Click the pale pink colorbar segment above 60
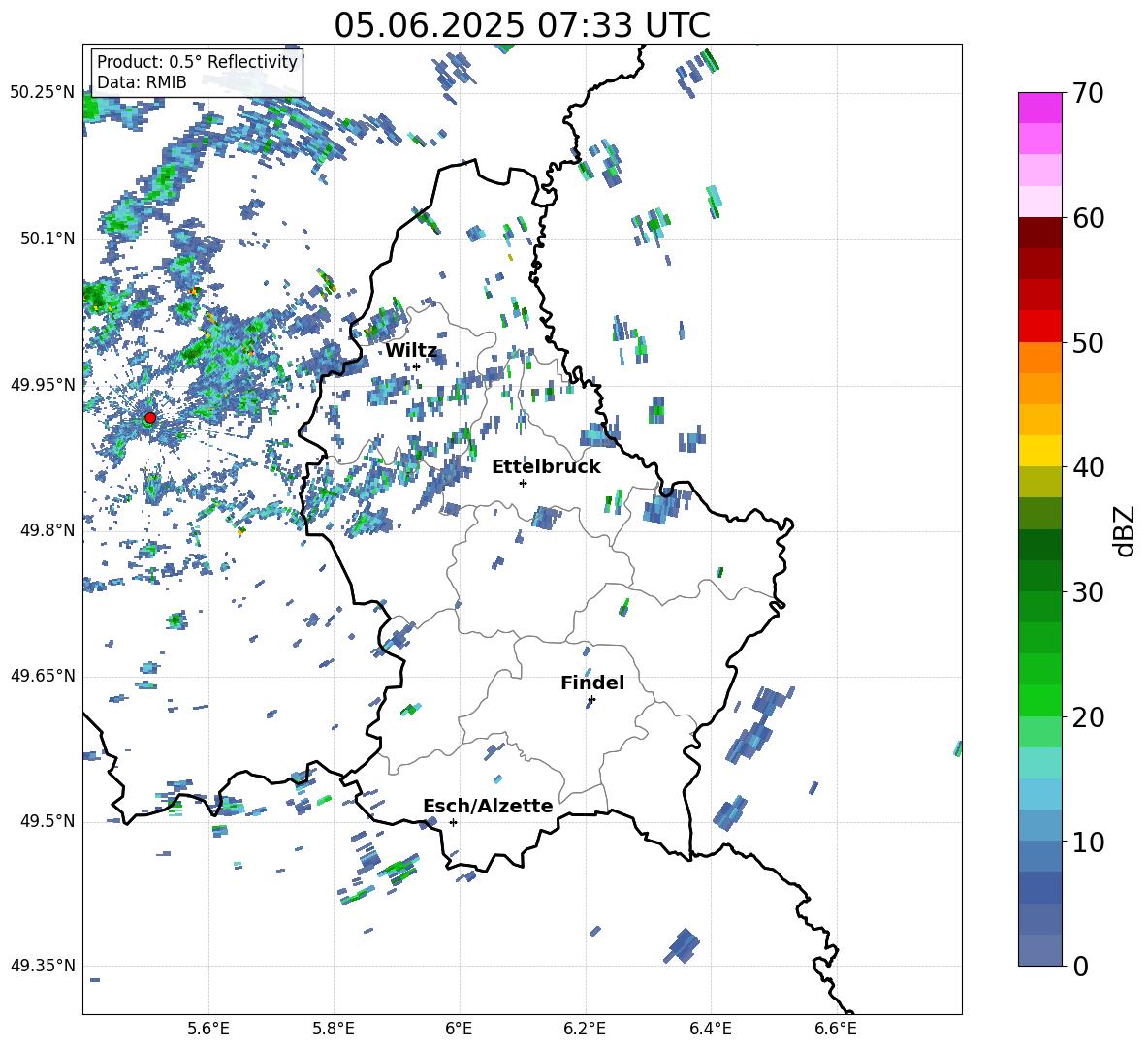 click(x=1039, y=202)
